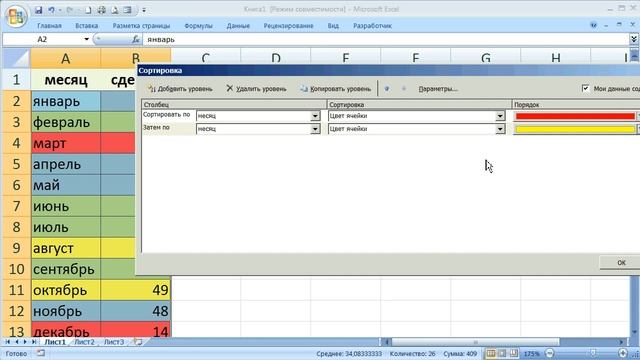This screenshot has height=360, width=640.
Task: Click 'Добавить уровень' button
Action: point(180,89)
